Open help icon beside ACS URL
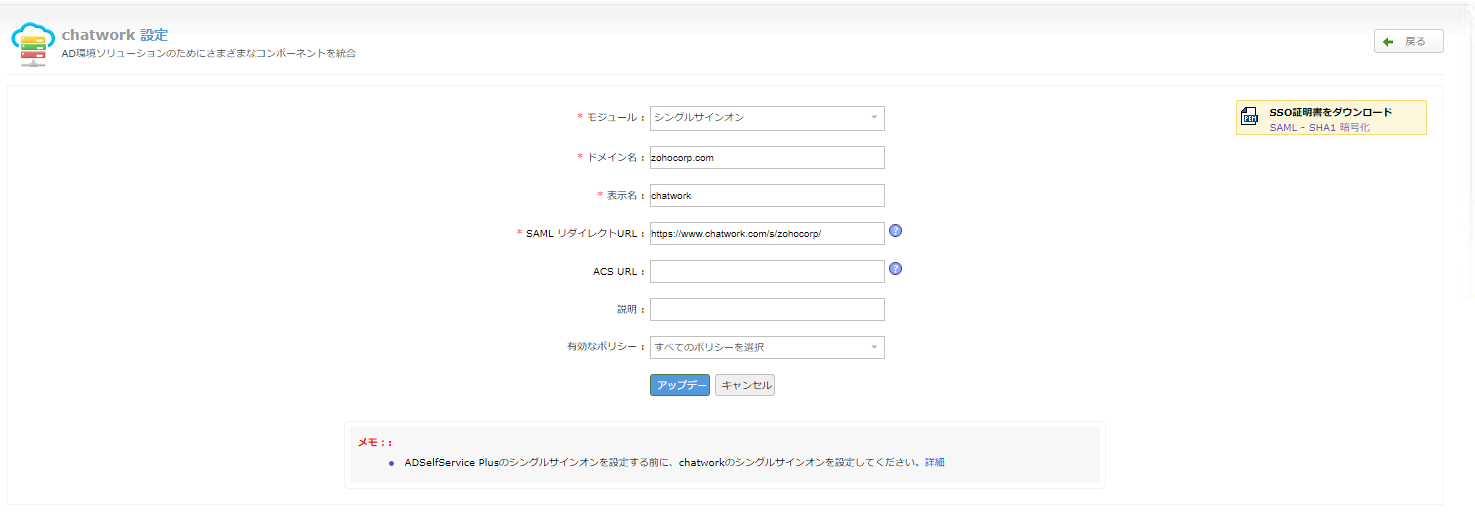Image resolution: width=1475 pixels, height=530 pixels. click(896, 269)
